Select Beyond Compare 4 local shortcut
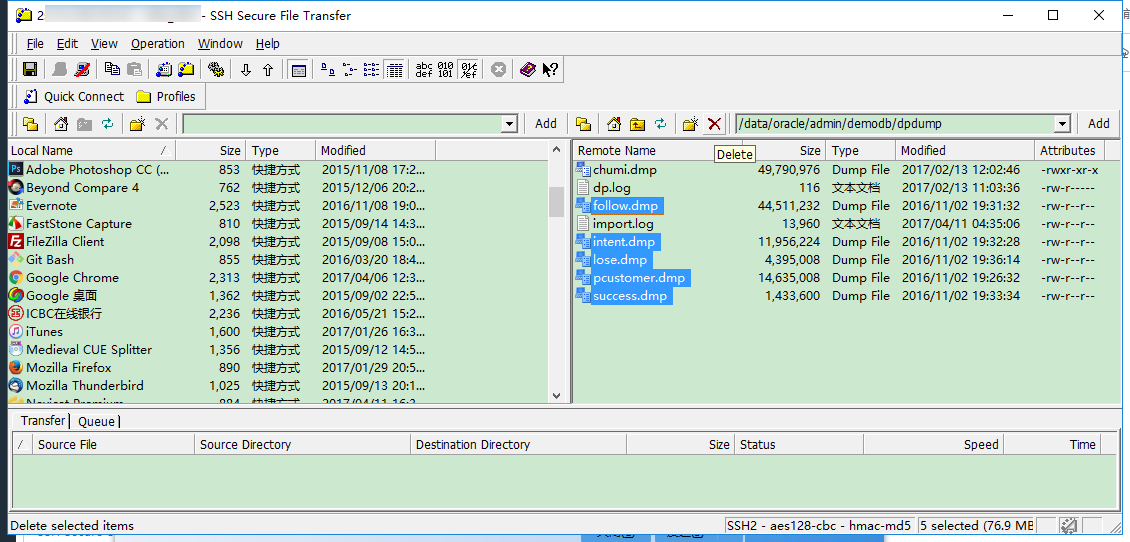1130x542 pixels. [x=82, y=188]
